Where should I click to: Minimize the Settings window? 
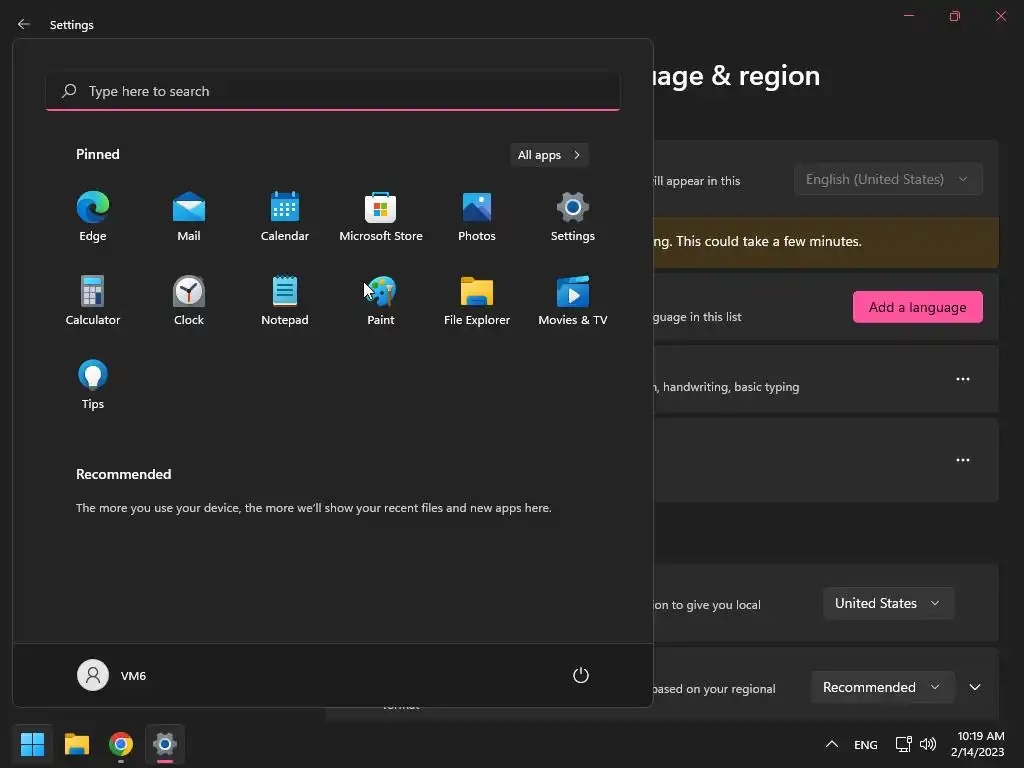tap(908, 16)
